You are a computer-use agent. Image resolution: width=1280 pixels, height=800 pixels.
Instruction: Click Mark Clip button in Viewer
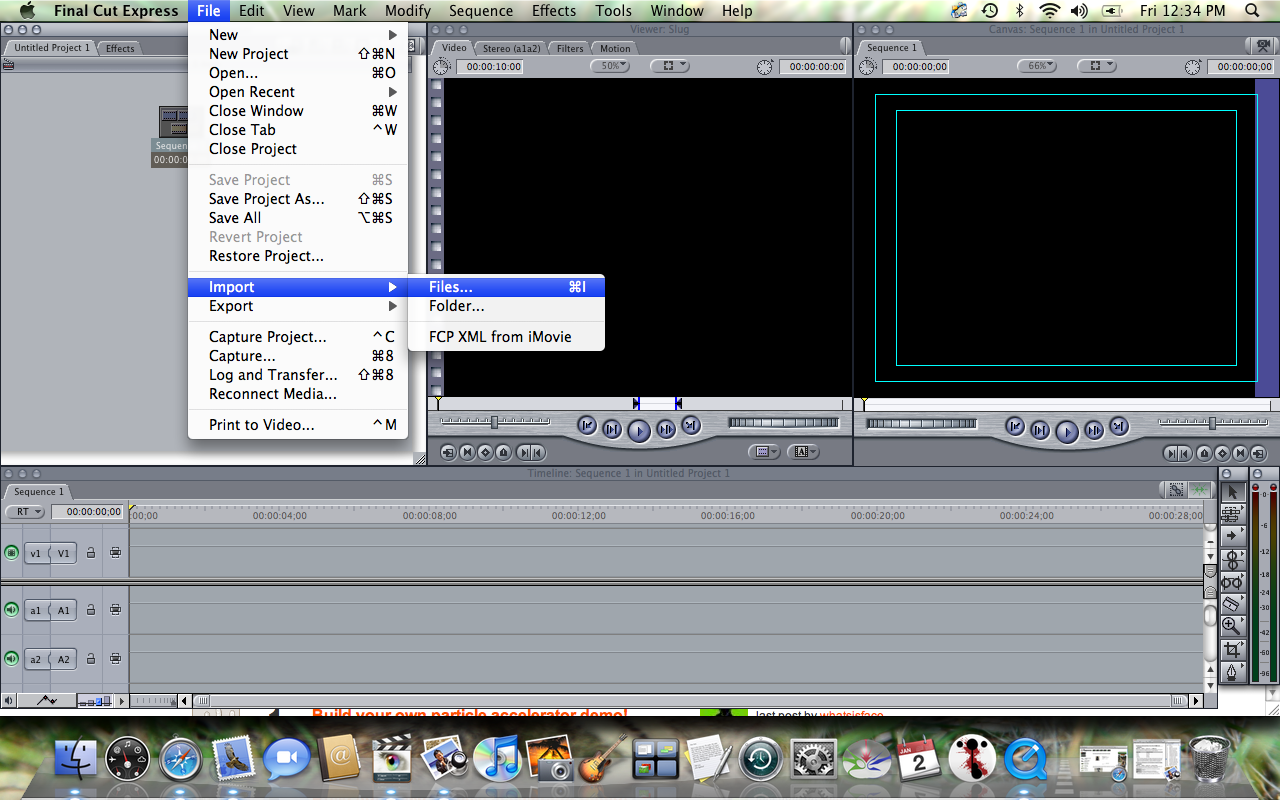(467, 452)
